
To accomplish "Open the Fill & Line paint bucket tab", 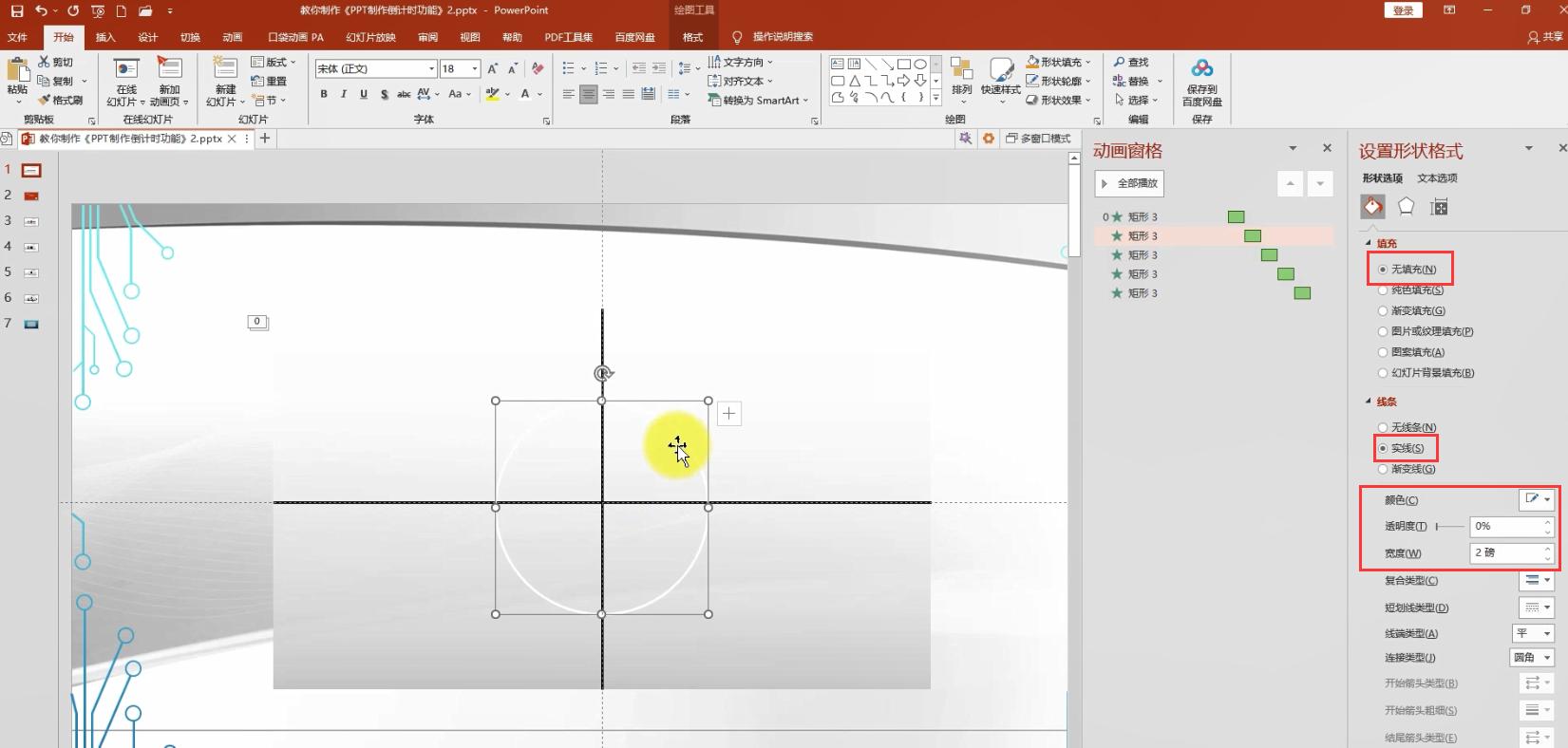I will click(x=1372, y=207).
